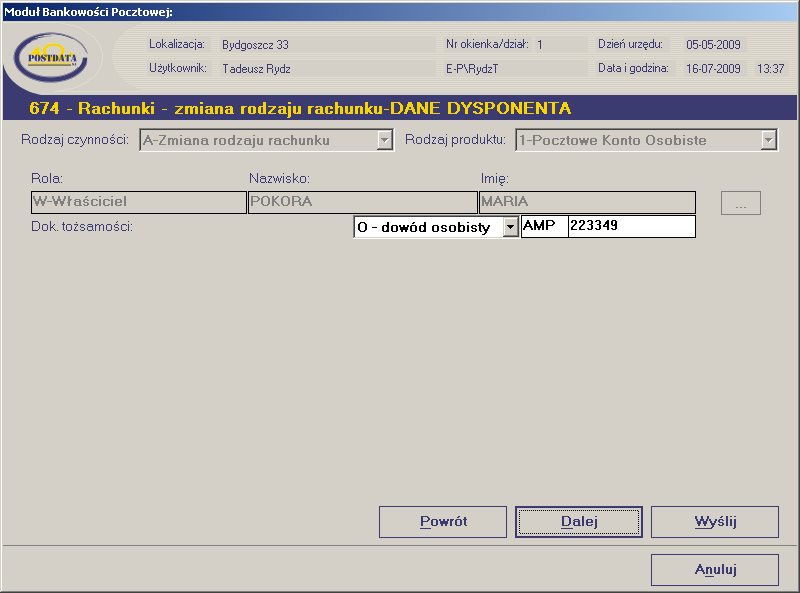Click the 'Użytkownik:' label

(x=178, y=68)
